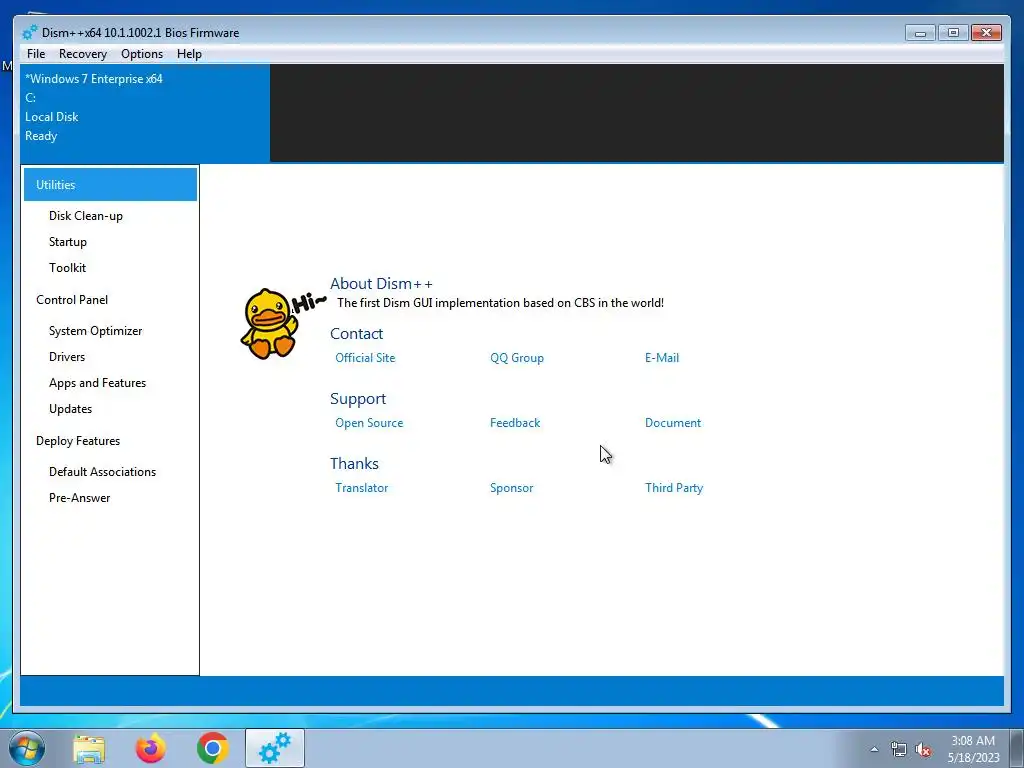Open the Windows Start menu orb
This screenshot has width=1024, height=768.
(x=27, y=748)
